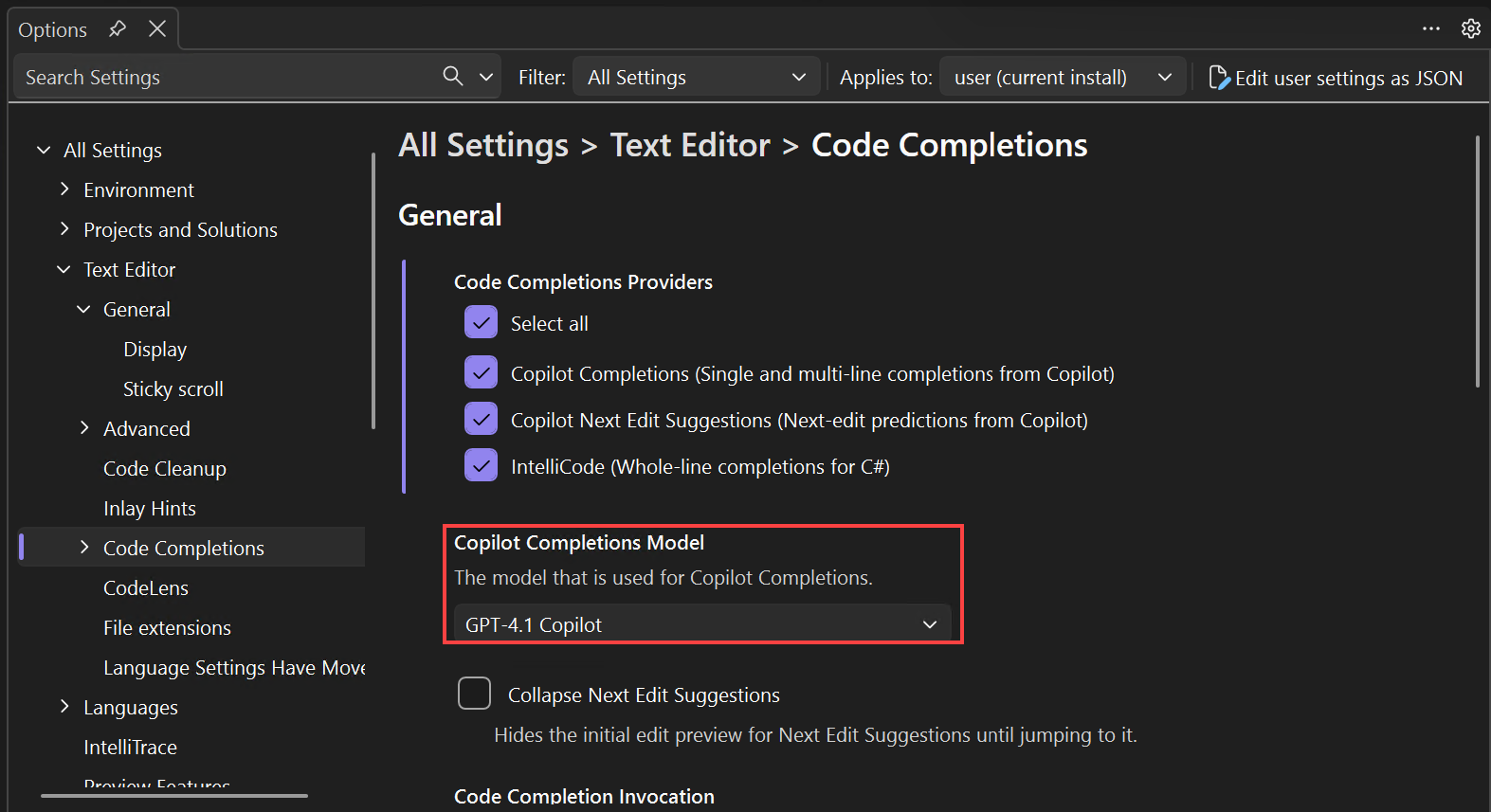This screenshot has width=1491, height=812.
Task: Expand Projects and Solutions node
Action: coord(64,229)
